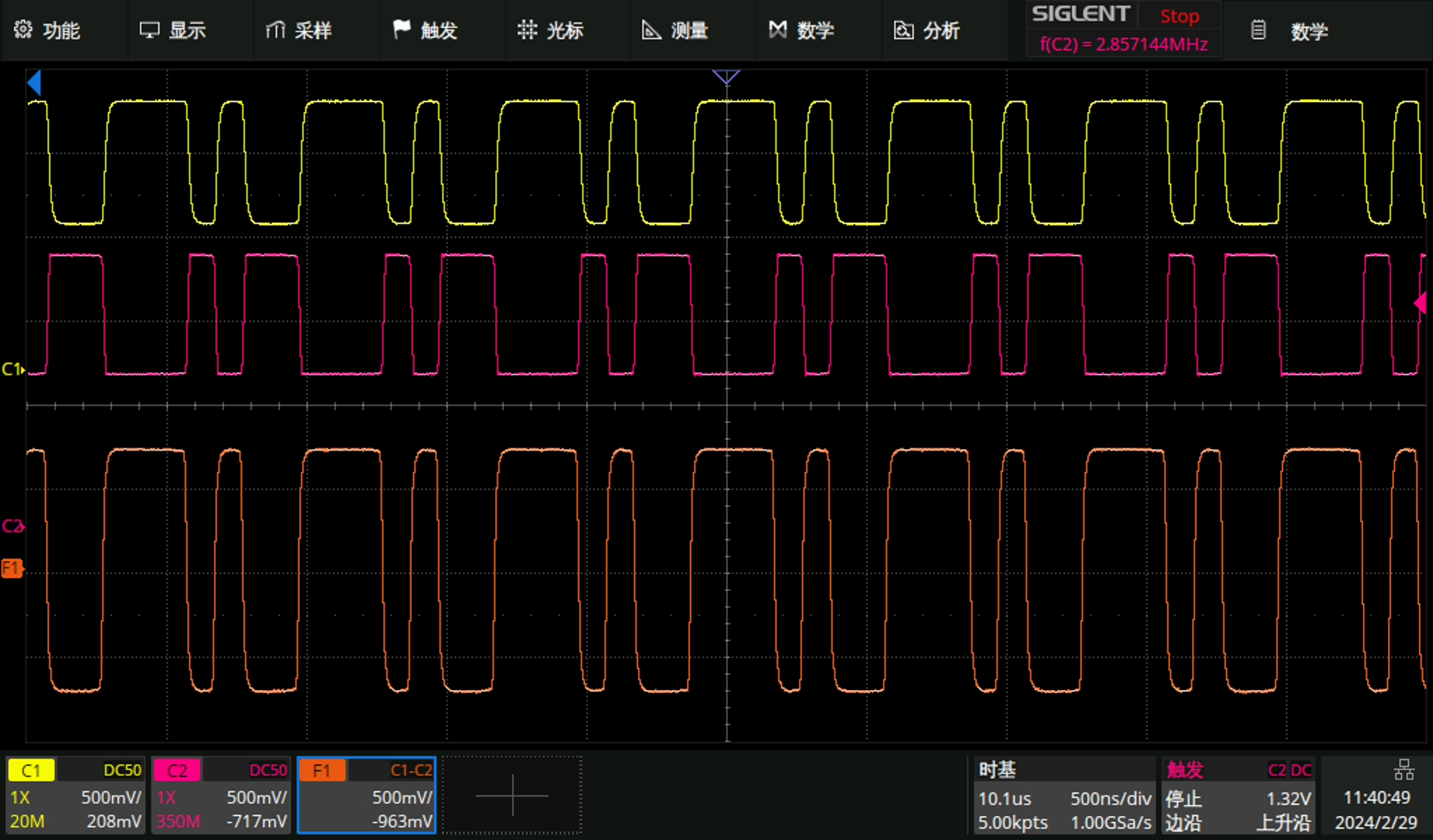Toggle the orange F1 math box
Screen dimensions: 1433x840
(x=367, y=795)
